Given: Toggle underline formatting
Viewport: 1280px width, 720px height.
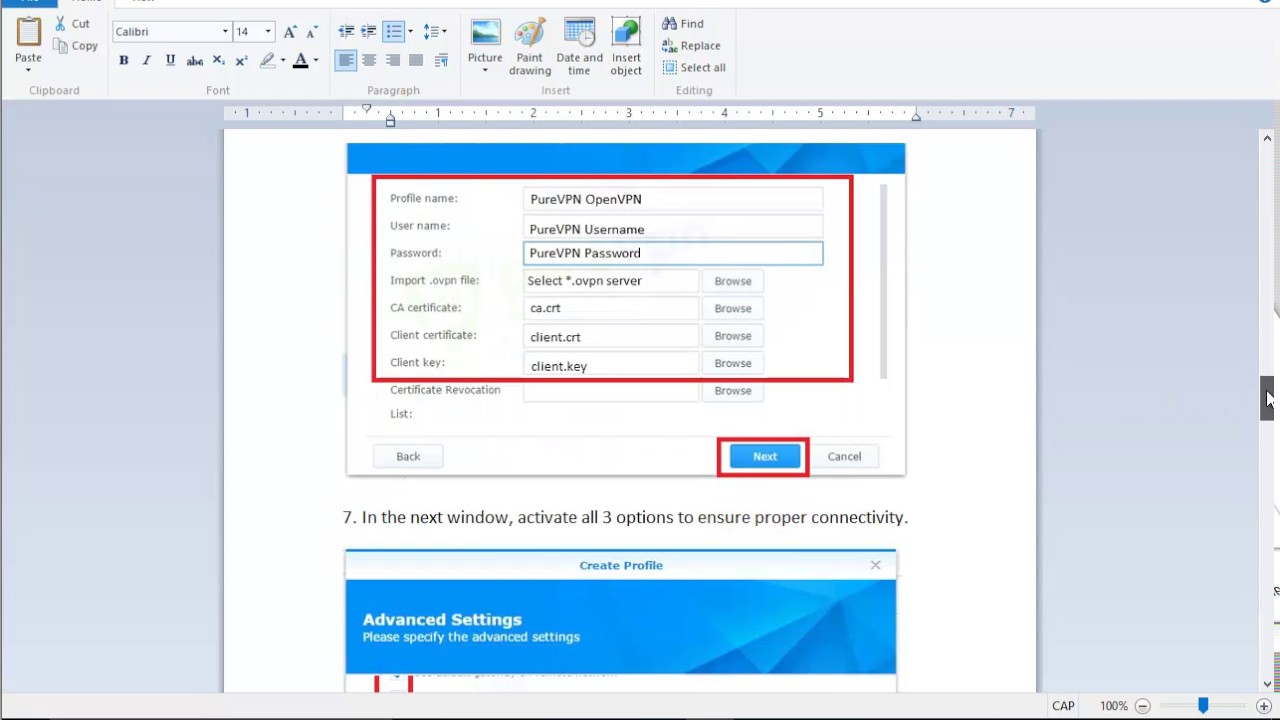Looking at the screenshot, I should (x=170, y=61).
